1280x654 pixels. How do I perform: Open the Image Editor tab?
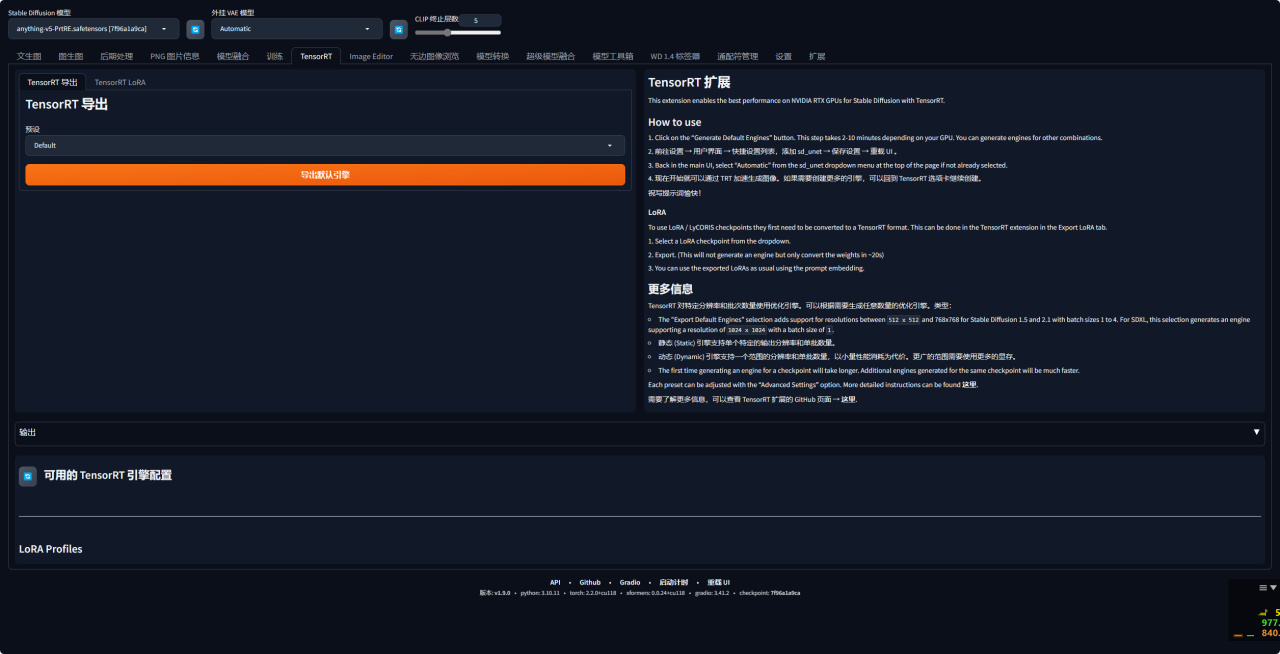tap(371, 56)
